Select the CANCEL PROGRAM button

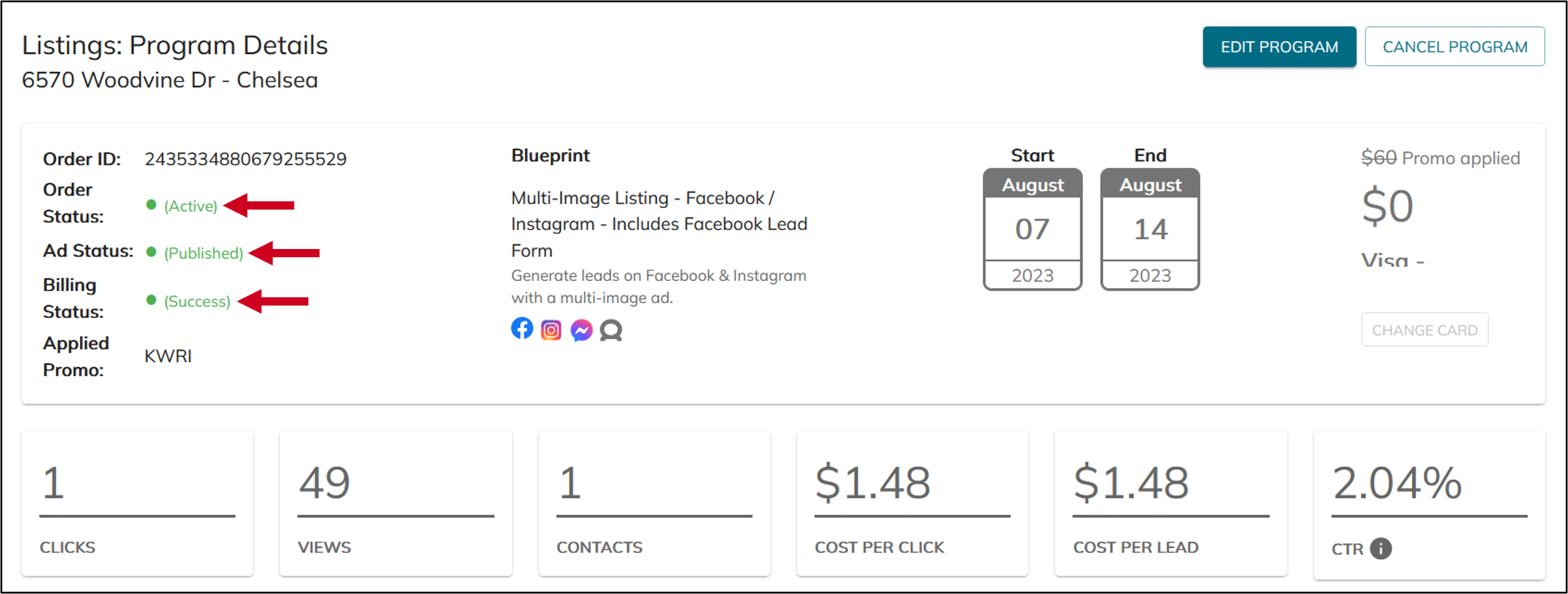click(x=1454, y=47)
